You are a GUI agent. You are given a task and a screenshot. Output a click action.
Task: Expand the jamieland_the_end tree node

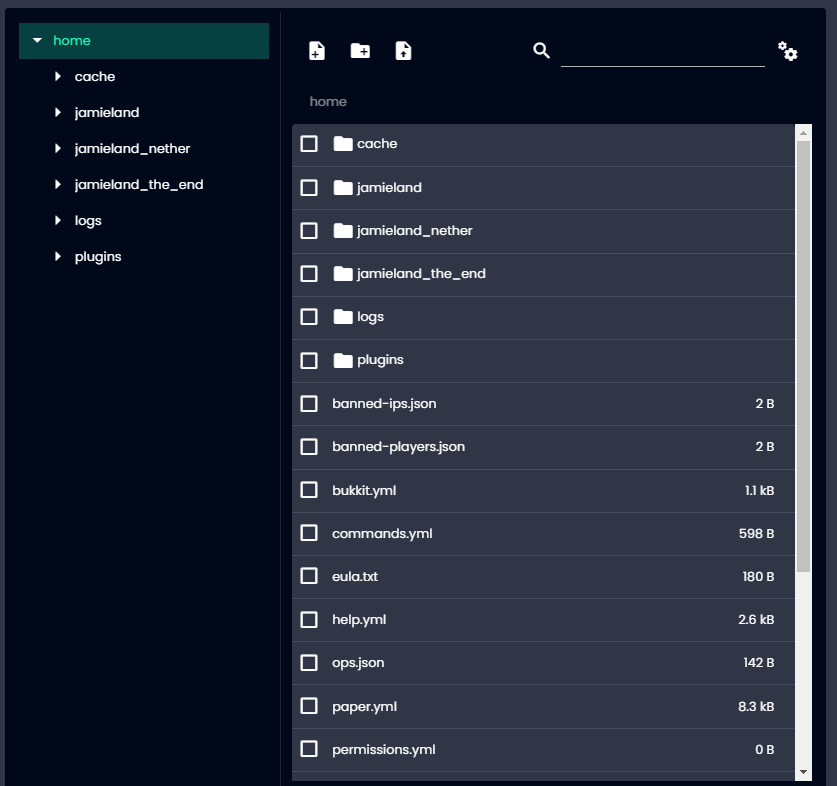58,184
